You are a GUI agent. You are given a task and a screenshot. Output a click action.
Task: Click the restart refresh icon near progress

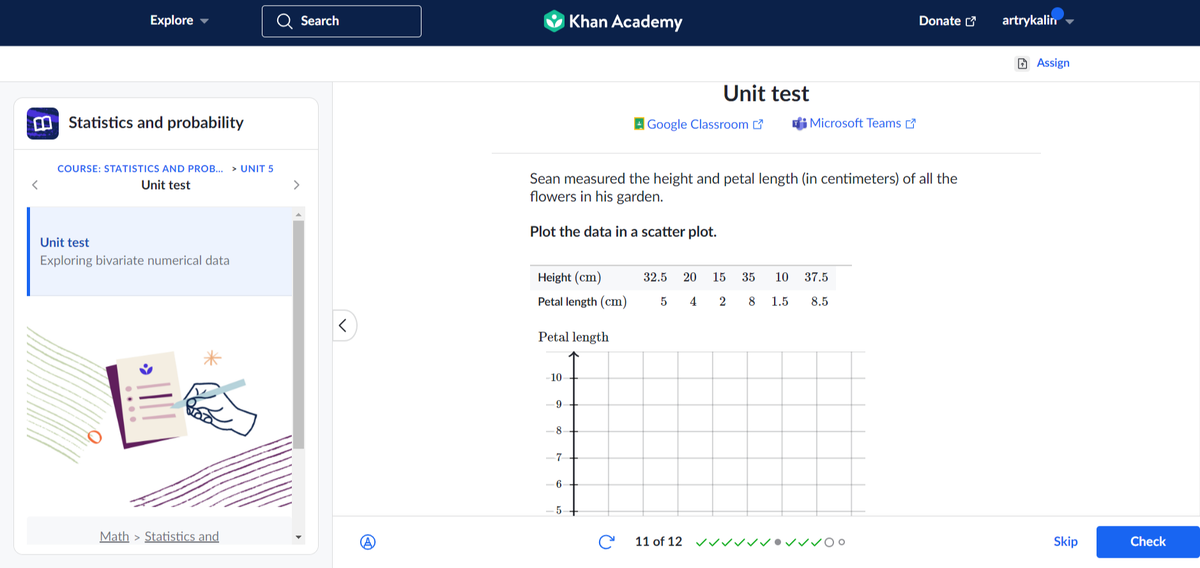[605, 542]
